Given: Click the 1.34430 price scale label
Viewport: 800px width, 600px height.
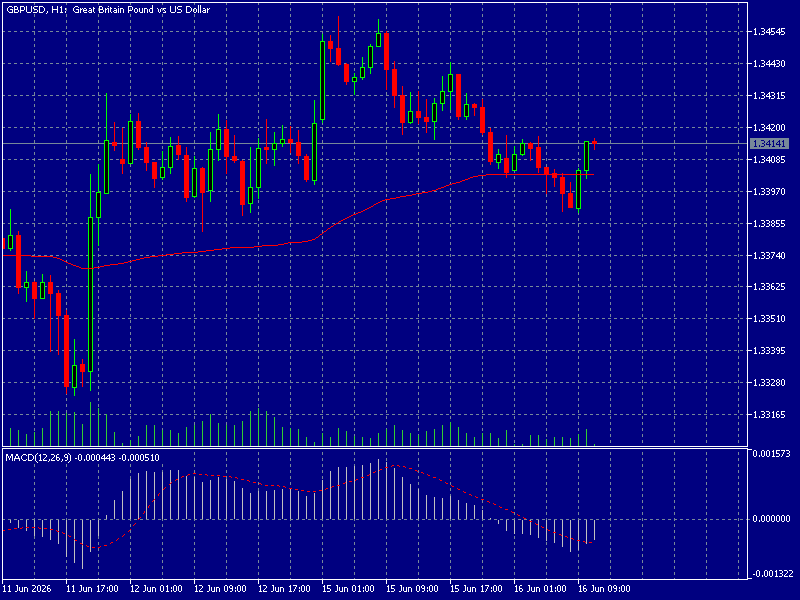Looking at the screenshot, I should (x=769, y=64).
